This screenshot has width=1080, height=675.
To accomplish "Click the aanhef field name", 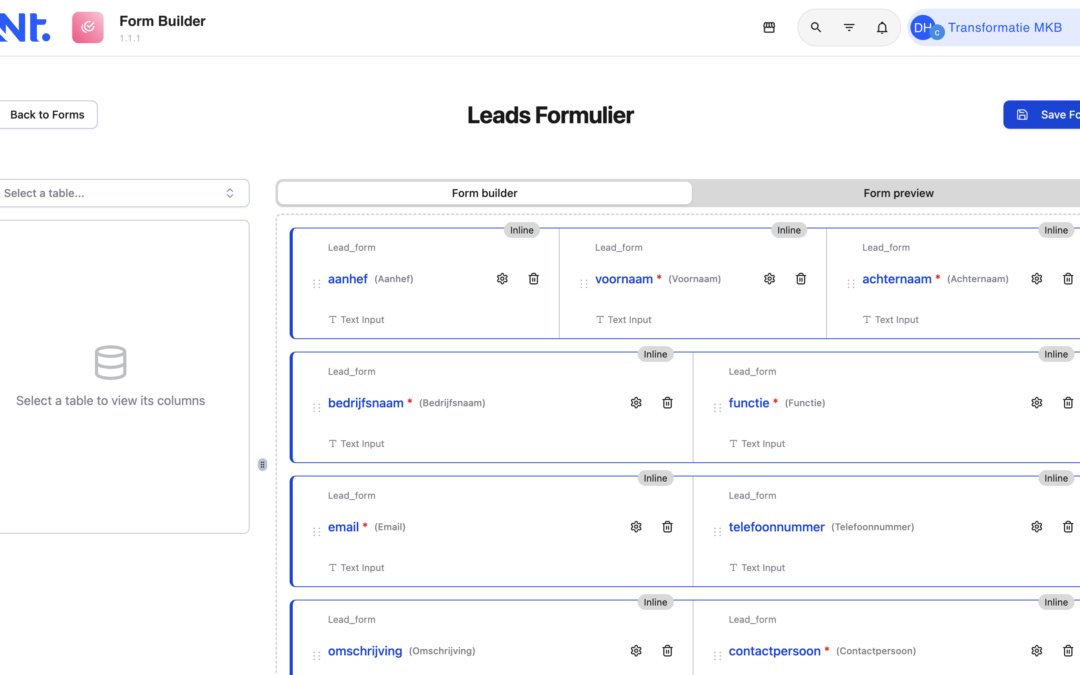I will tap(348, 279).
